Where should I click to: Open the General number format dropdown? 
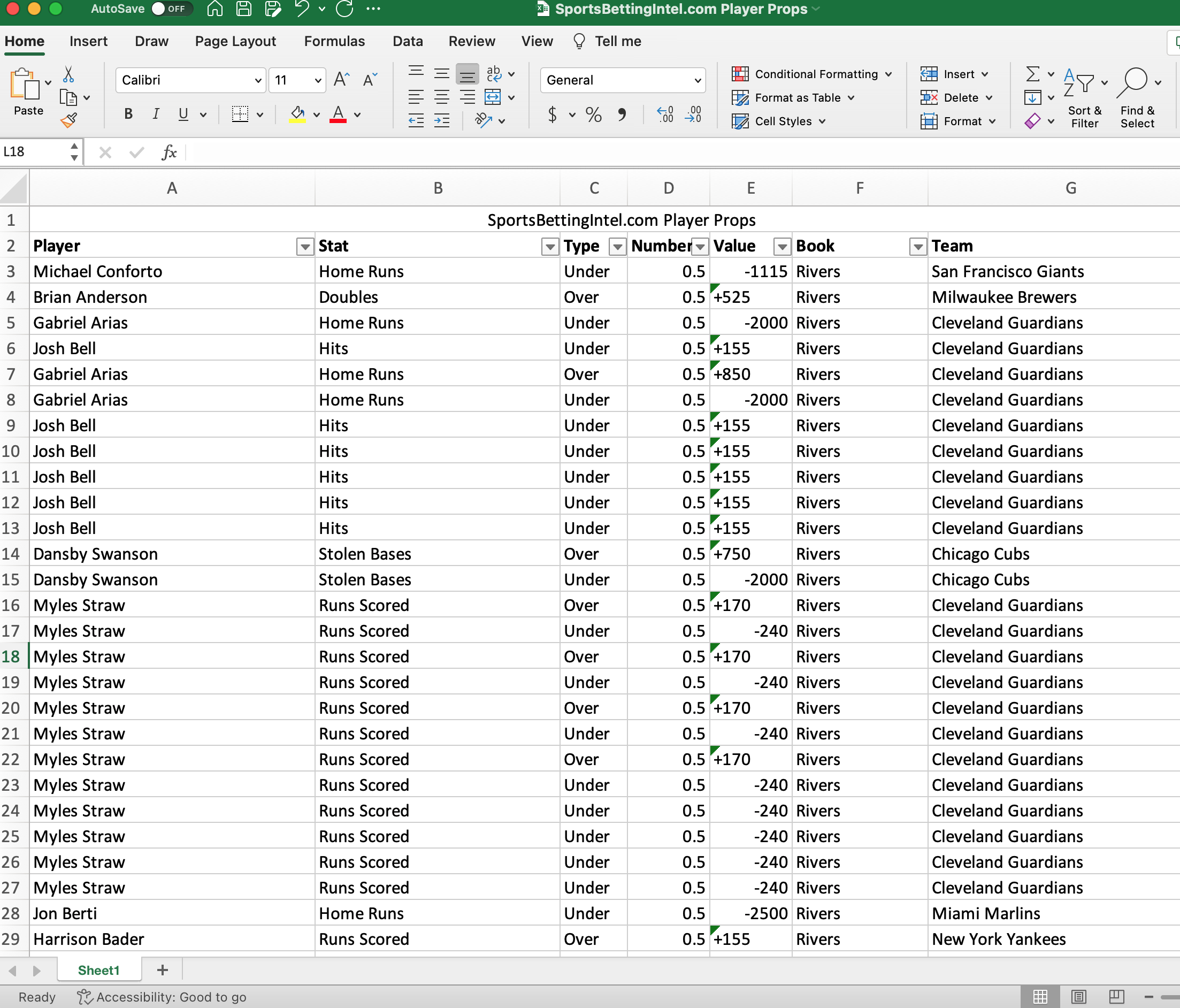click(x=697, y=80)
